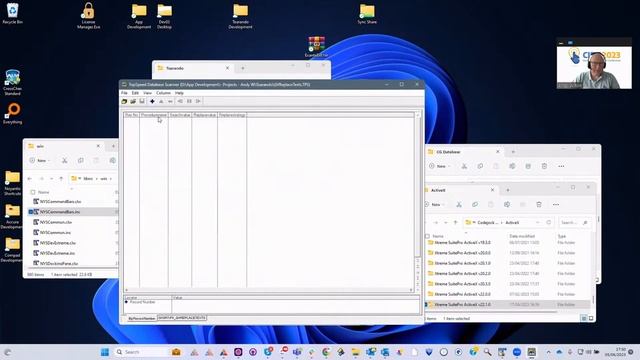Open the File menu in TopSpeed Database Scanner

pyautogui.click(x=124, y=93)
